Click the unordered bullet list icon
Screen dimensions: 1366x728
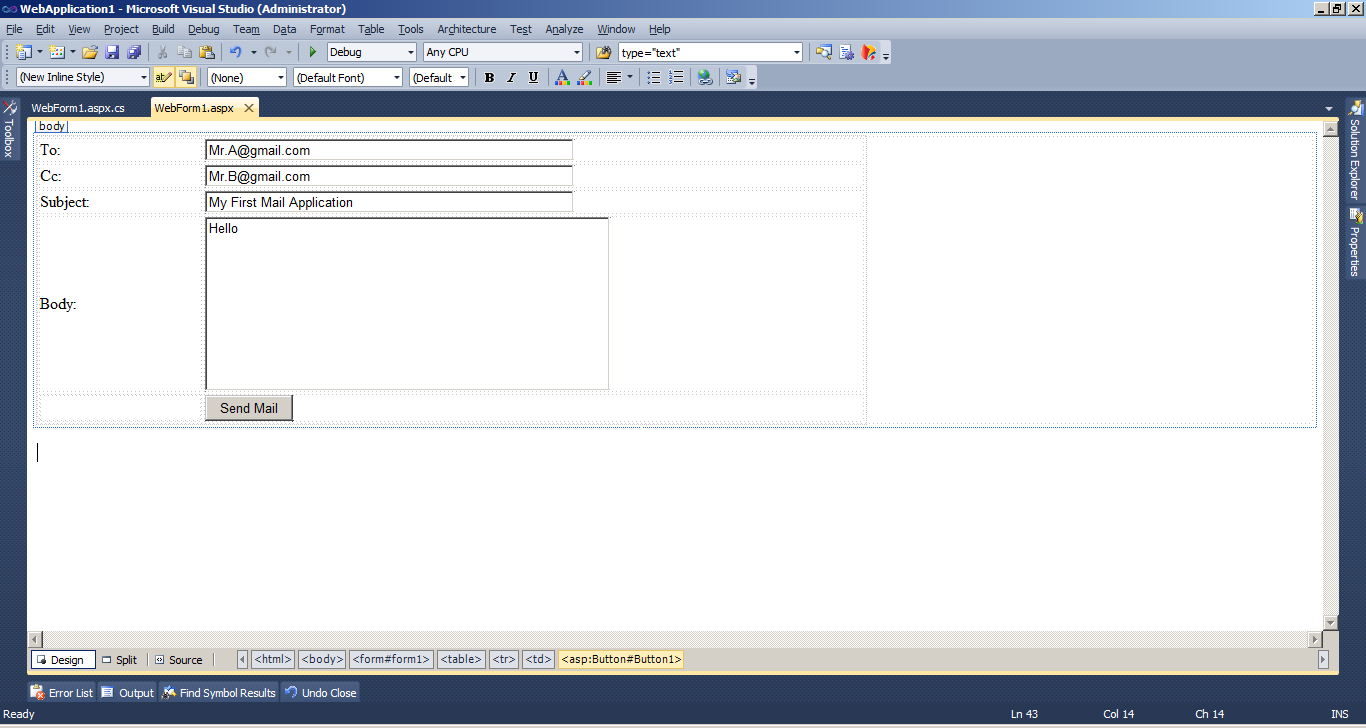click(x=653, y=77)
